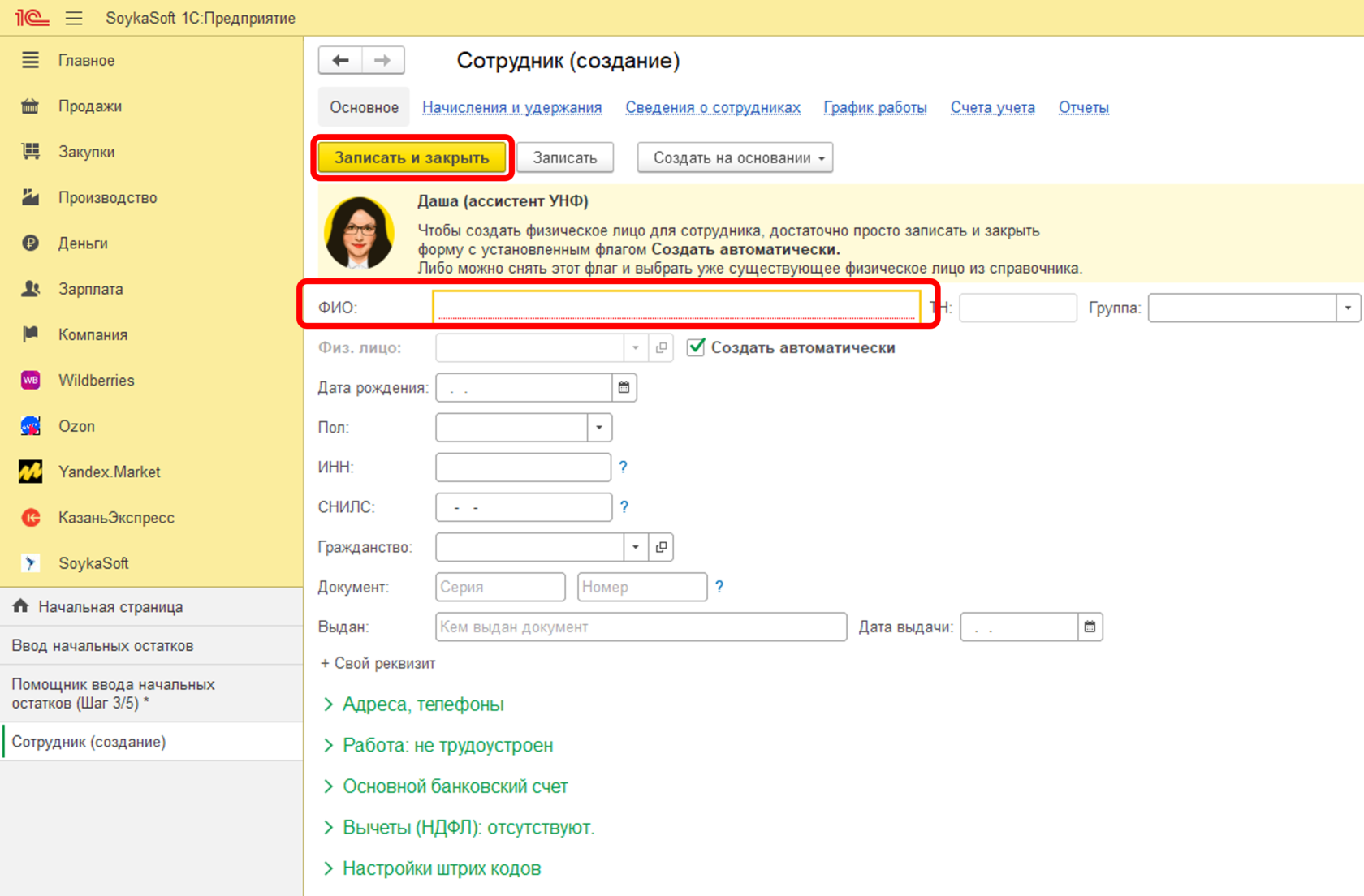
Task: Focus the ФИО input field
Action: [x=676, y=308]
